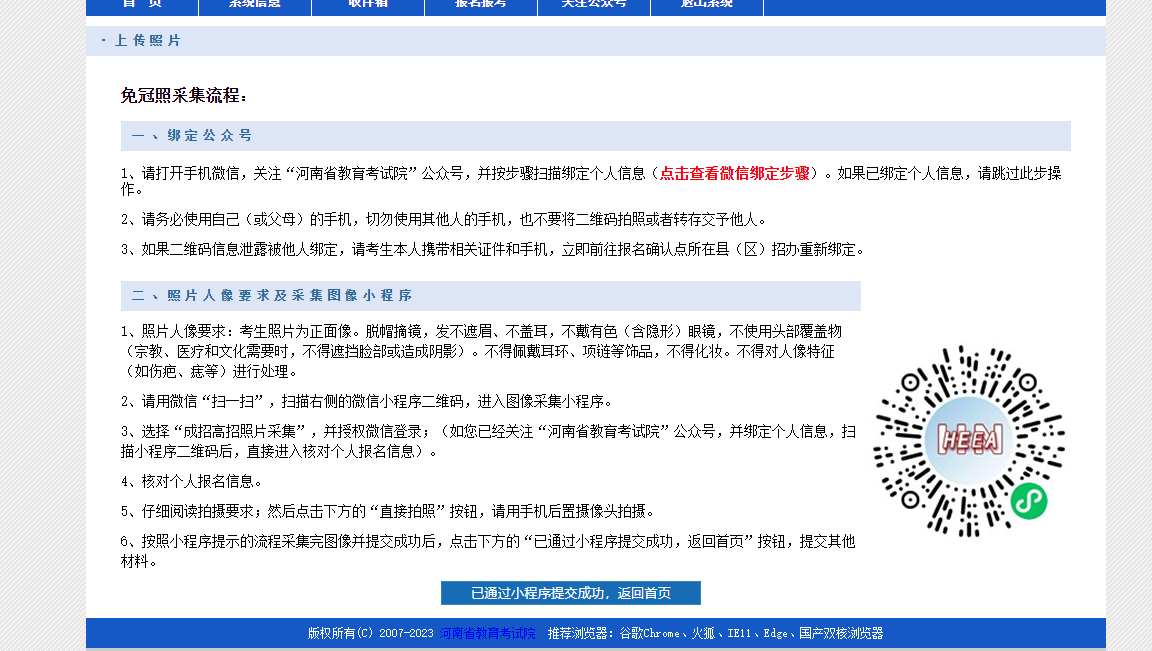Viewport: 1152px width, 651px height.
Task: Click the 免冠照采集流程 title
Action: click(x=184, y=96)
